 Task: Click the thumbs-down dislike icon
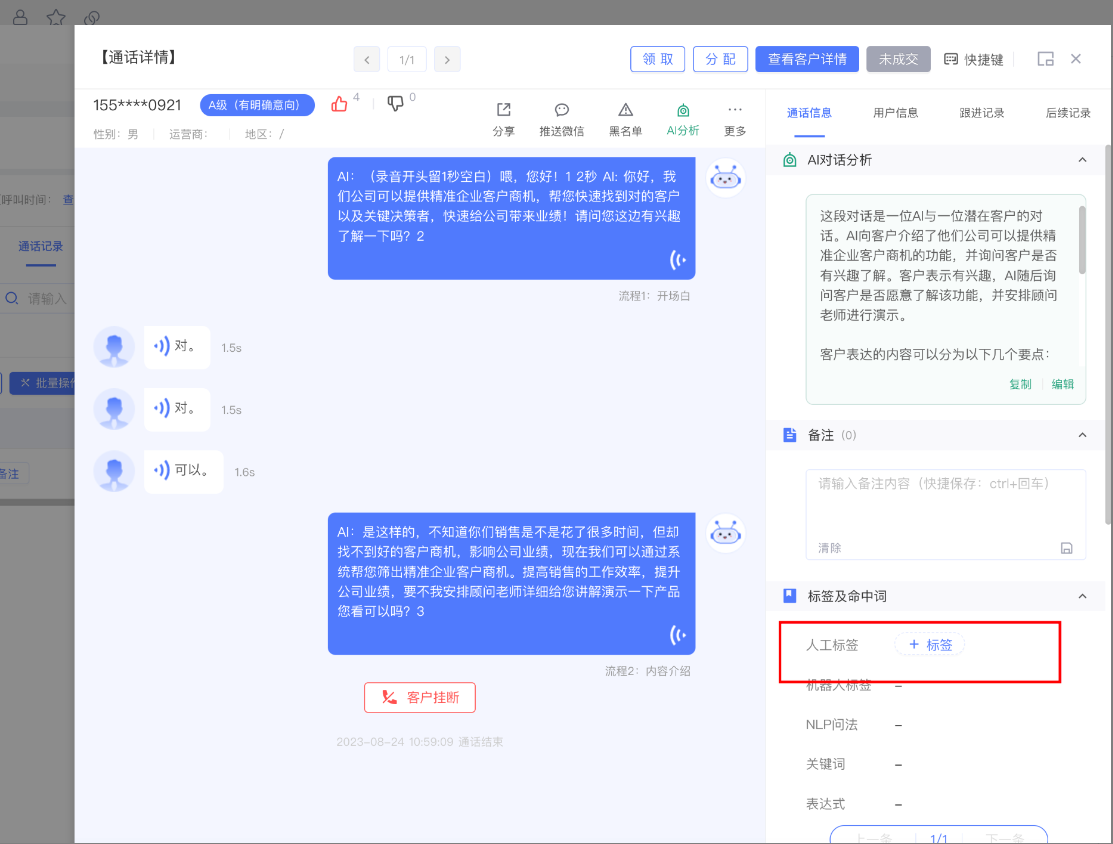point(395,104)
